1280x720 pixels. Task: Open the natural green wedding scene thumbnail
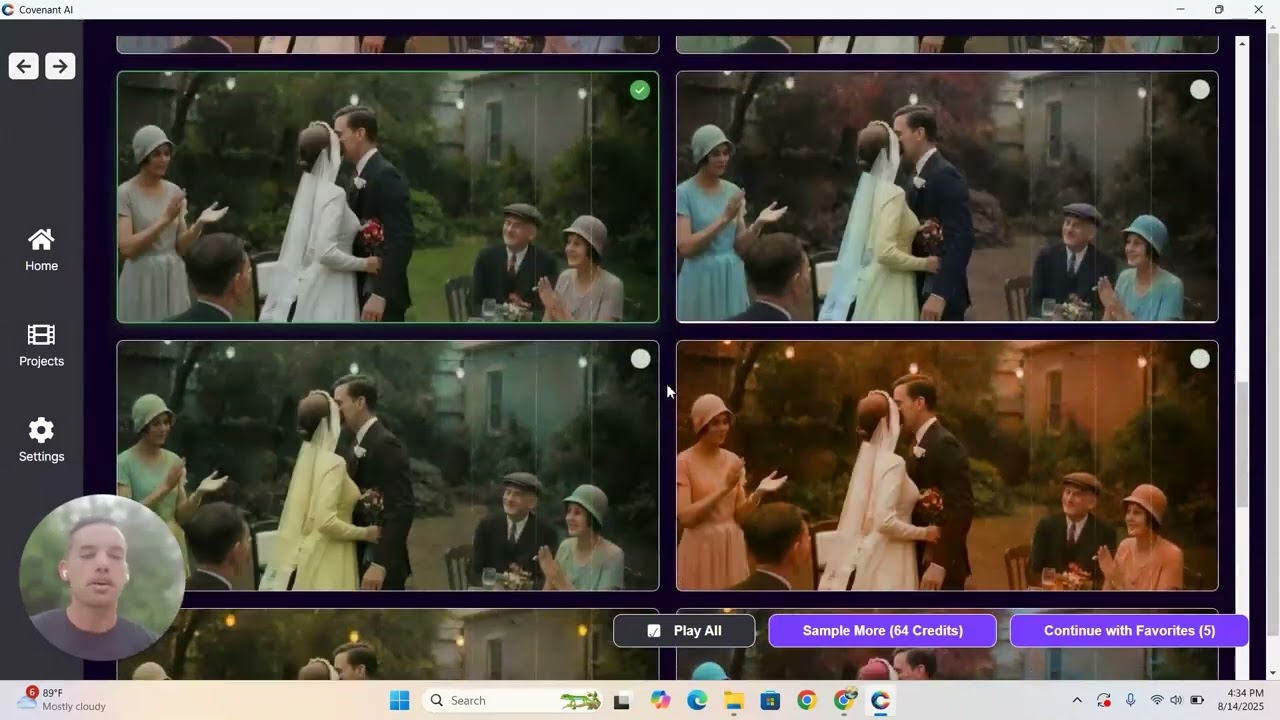tap(388, 197)
